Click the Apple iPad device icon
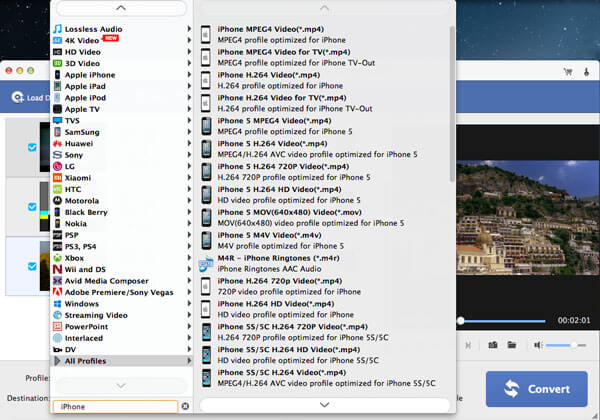This screenshot has width=600, height=420. 57,86
